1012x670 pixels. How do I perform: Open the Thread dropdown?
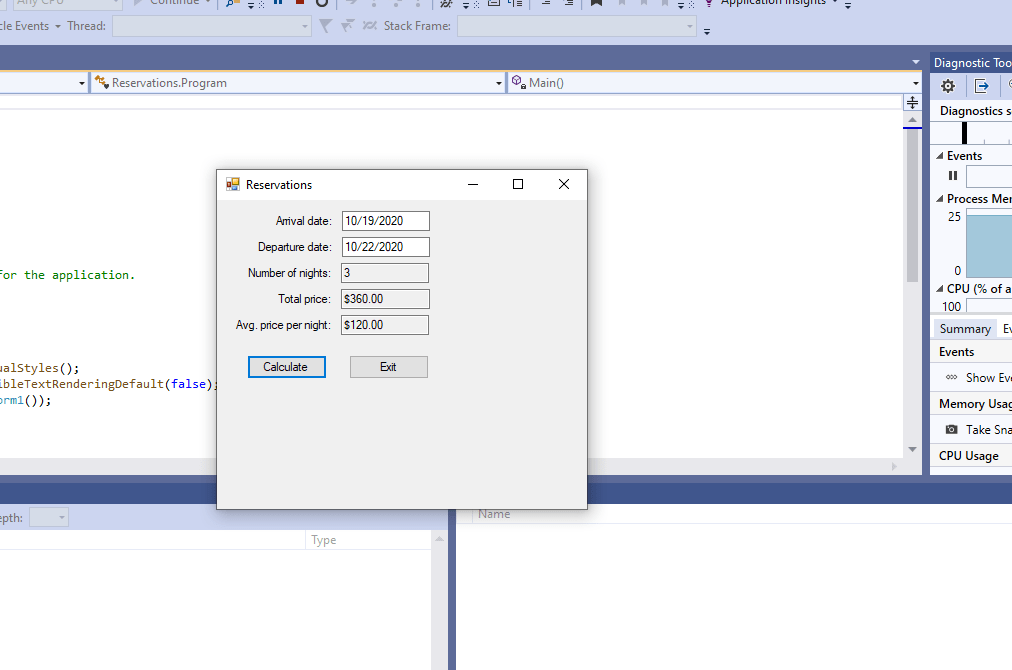(305, 26)
